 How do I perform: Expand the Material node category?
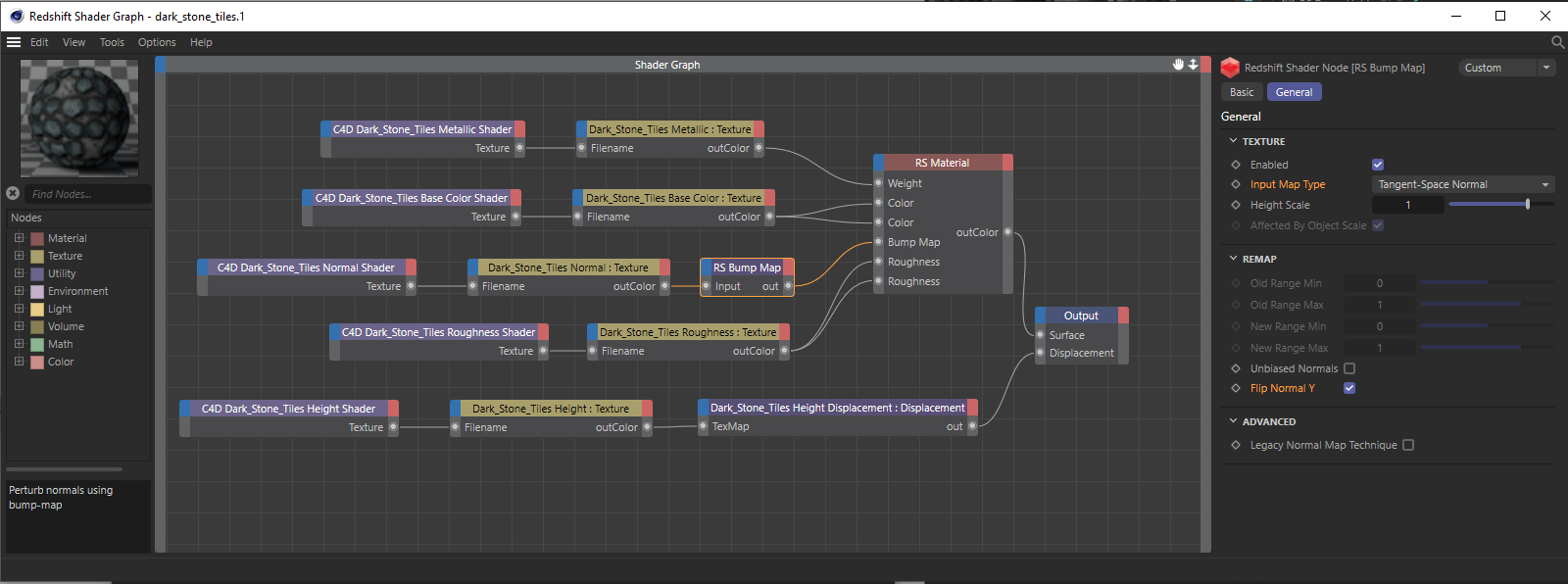[19, 238]
